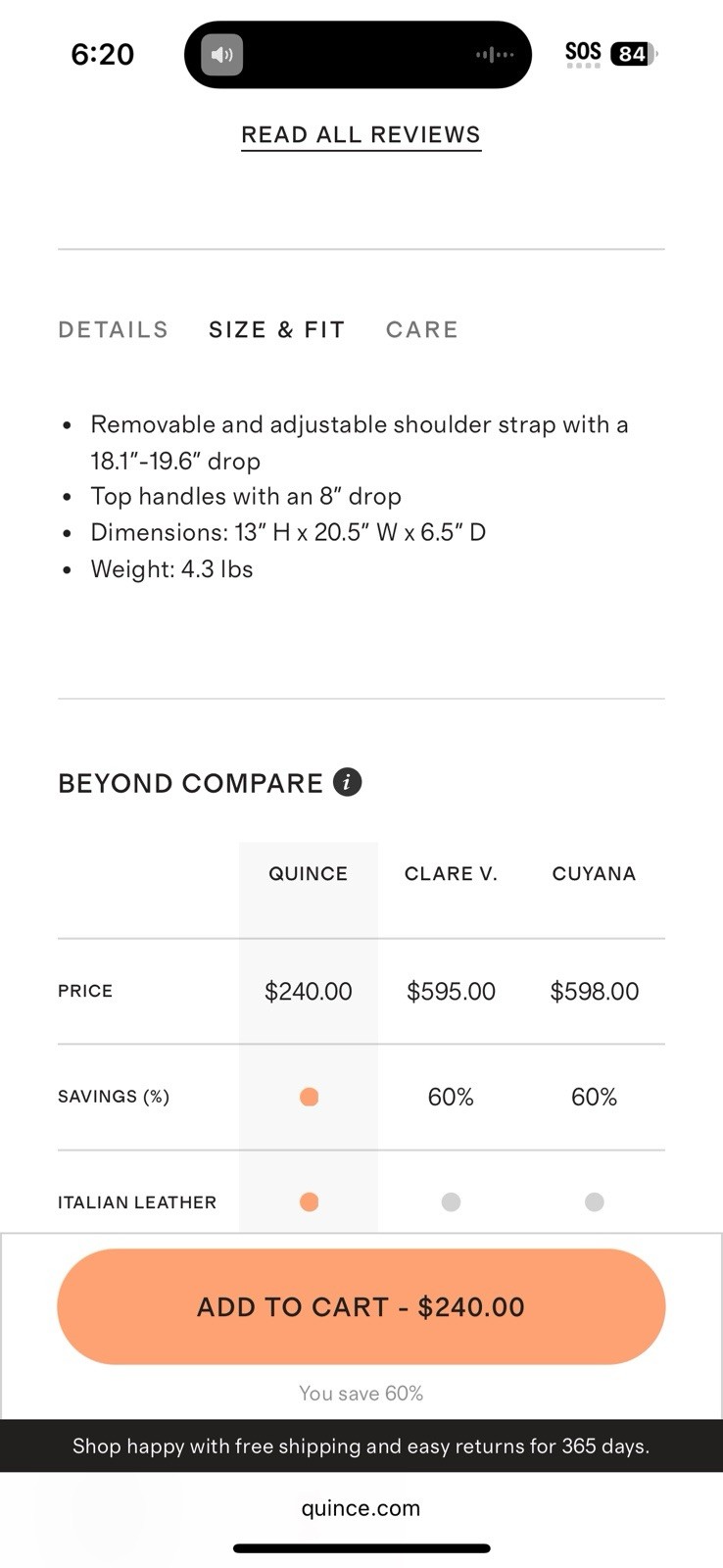
Task: Open the Care tab
Action: coord(422,329)
